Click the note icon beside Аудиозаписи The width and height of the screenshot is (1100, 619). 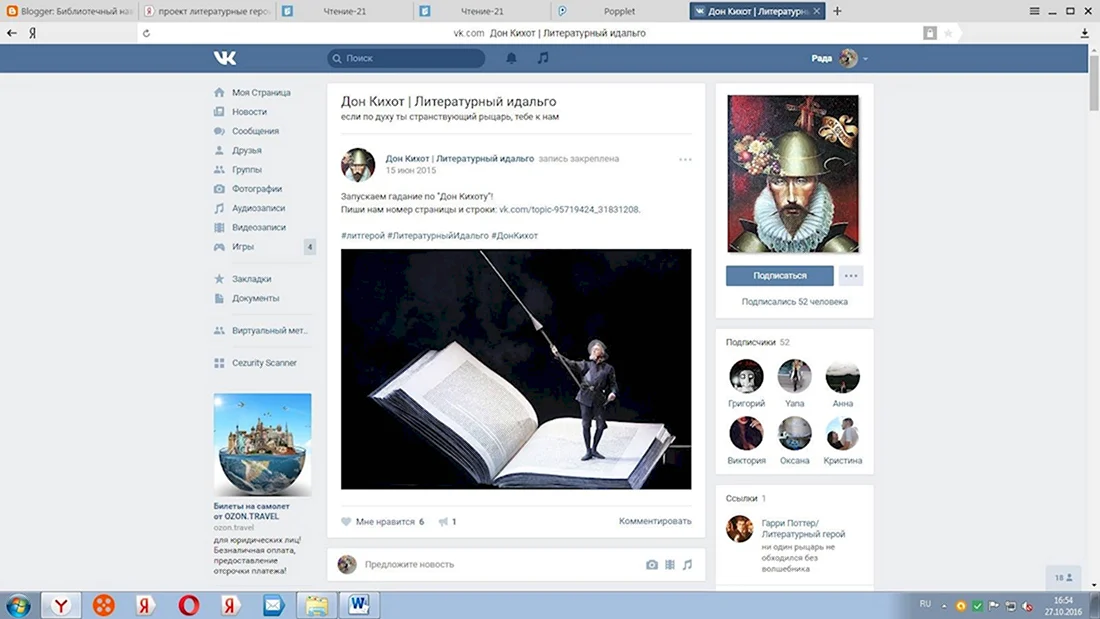[x=220, y=208]
